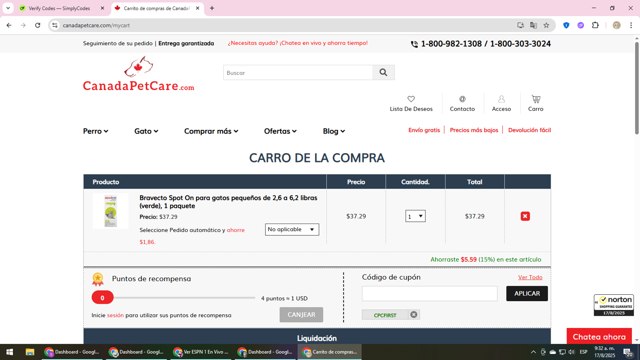640x360 pixels.
Task: Click the translate page icon in address bar
Action: [x=533, y=25]
